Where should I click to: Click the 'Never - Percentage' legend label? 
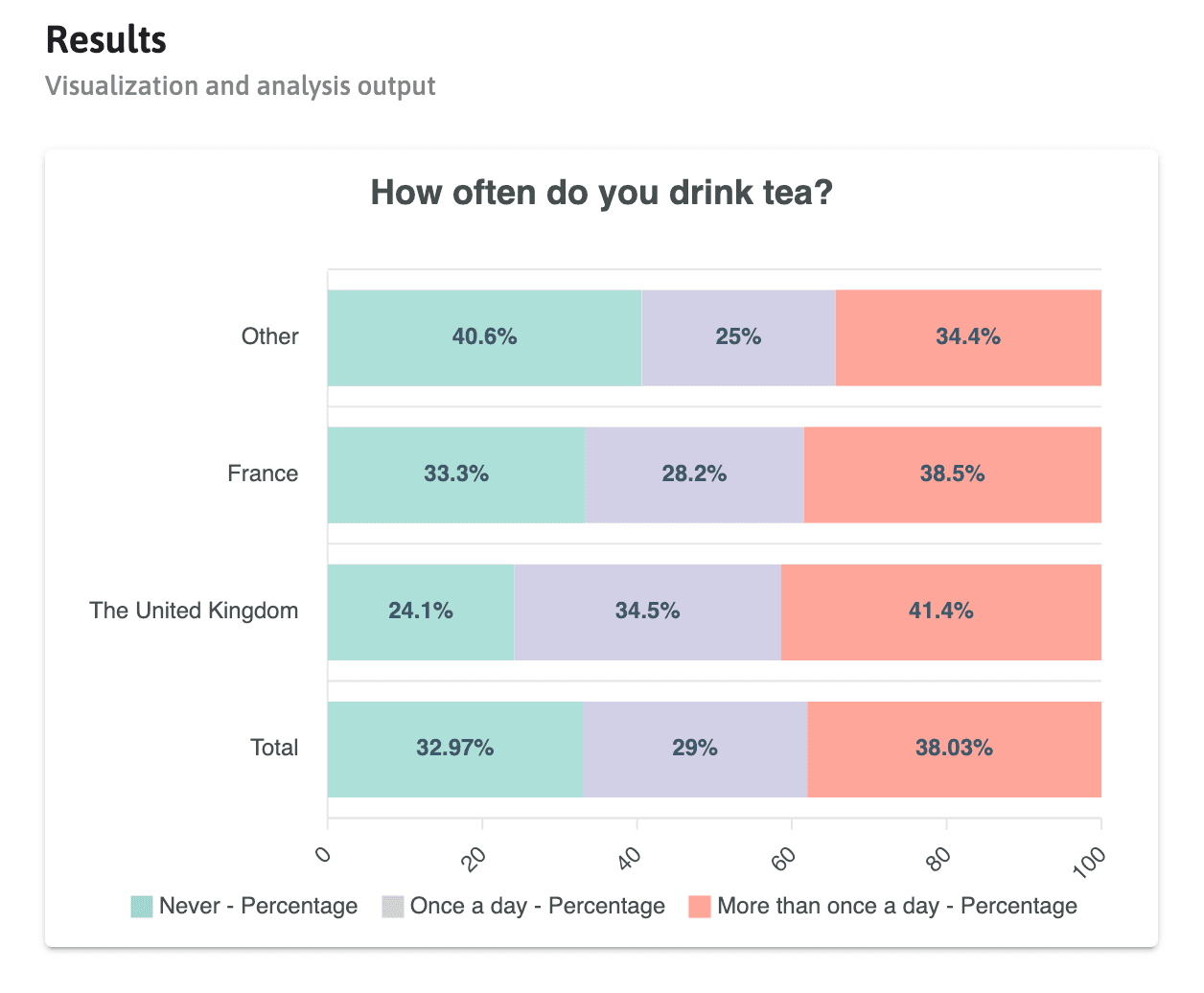tap(258, 907)
